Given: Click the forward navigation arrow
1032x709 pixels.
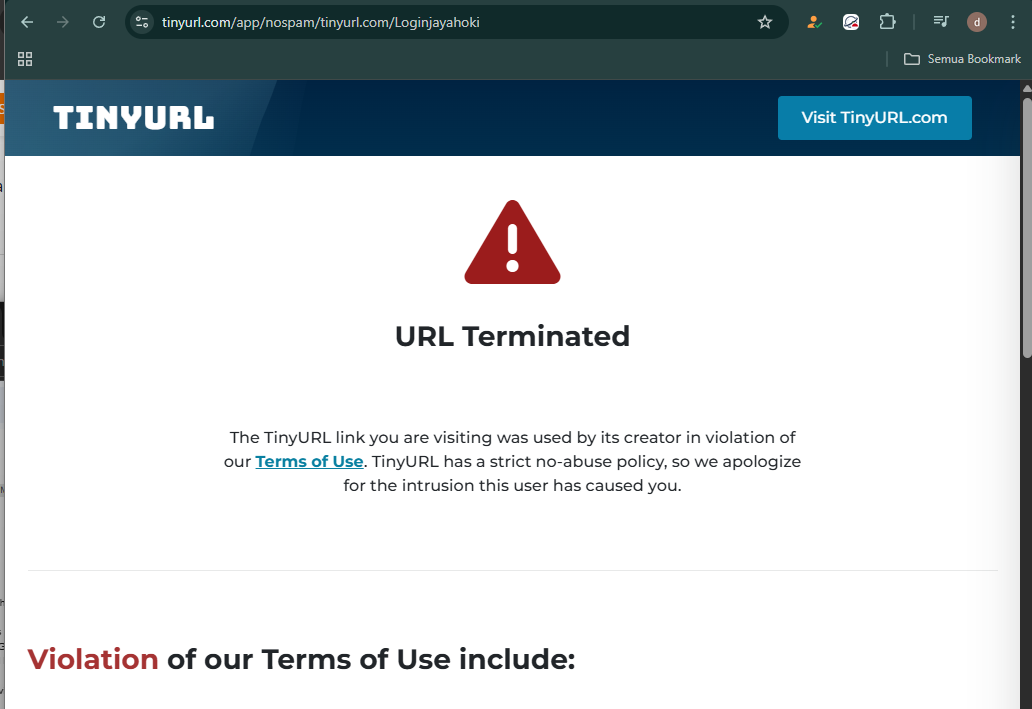Looking at the screenshot, I should (63, 22).
